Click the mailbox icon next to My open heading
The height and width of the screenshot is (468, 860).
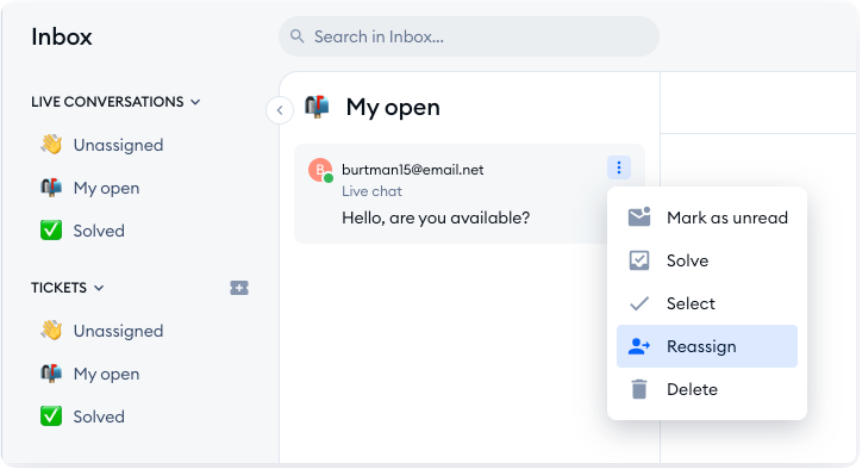[317, 107]
